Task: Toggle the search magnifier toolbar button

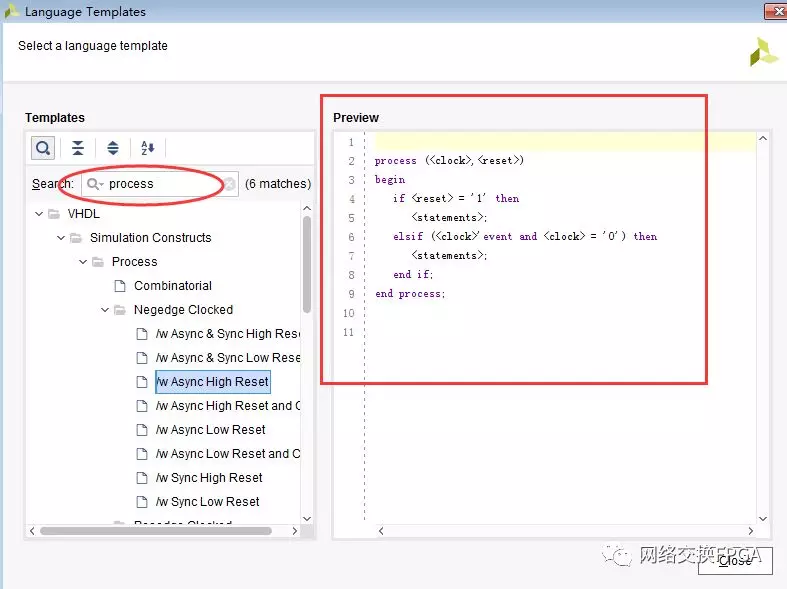Action: click(x=43, y=148)
